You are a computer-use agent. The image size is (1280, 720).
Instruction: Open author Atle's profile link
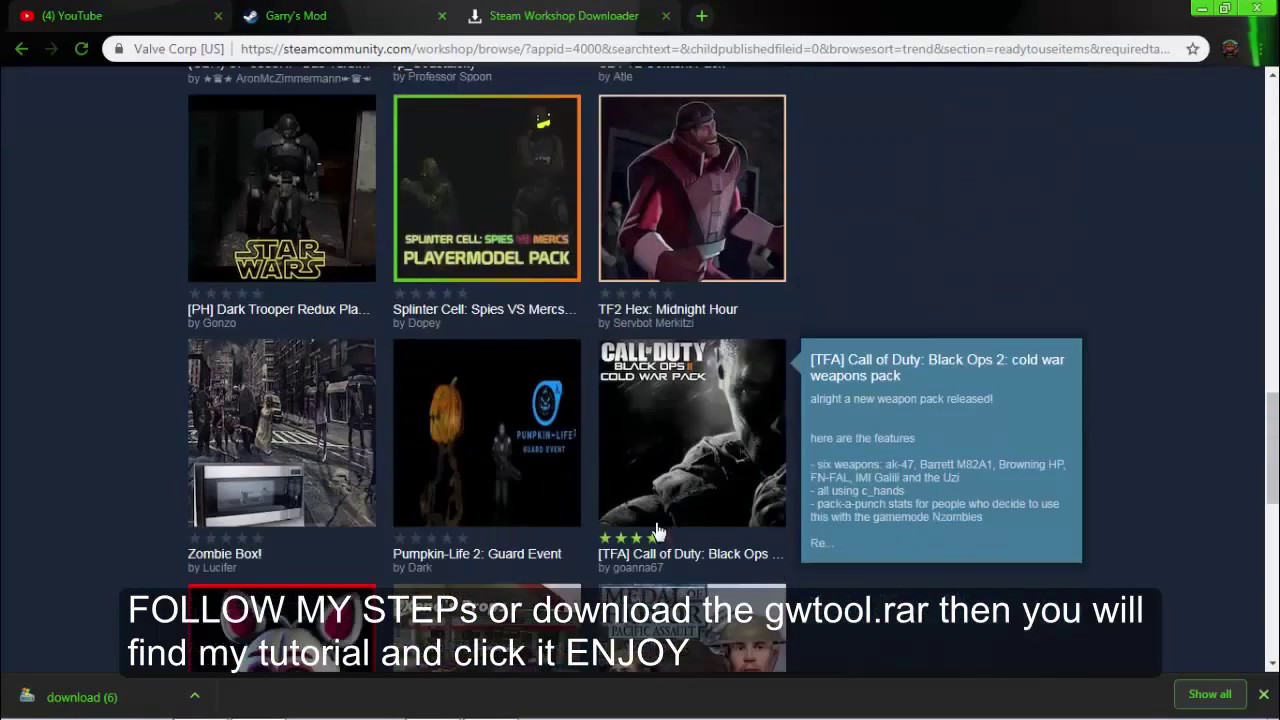[x=622, y=76]
